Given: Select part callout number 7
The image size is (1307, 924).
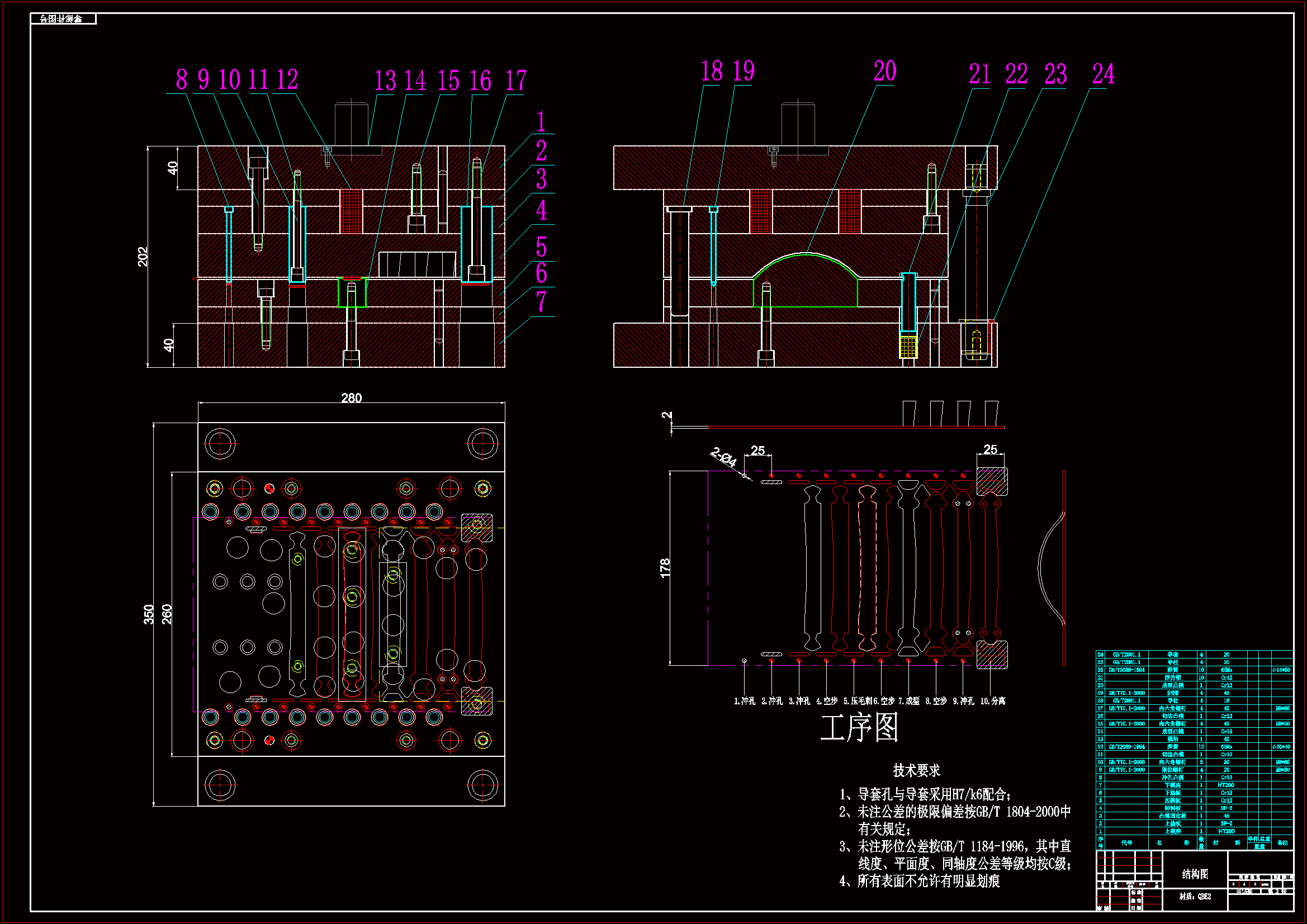Looking at the screenshot, I should pyautogui.click(x=541, y=302).
